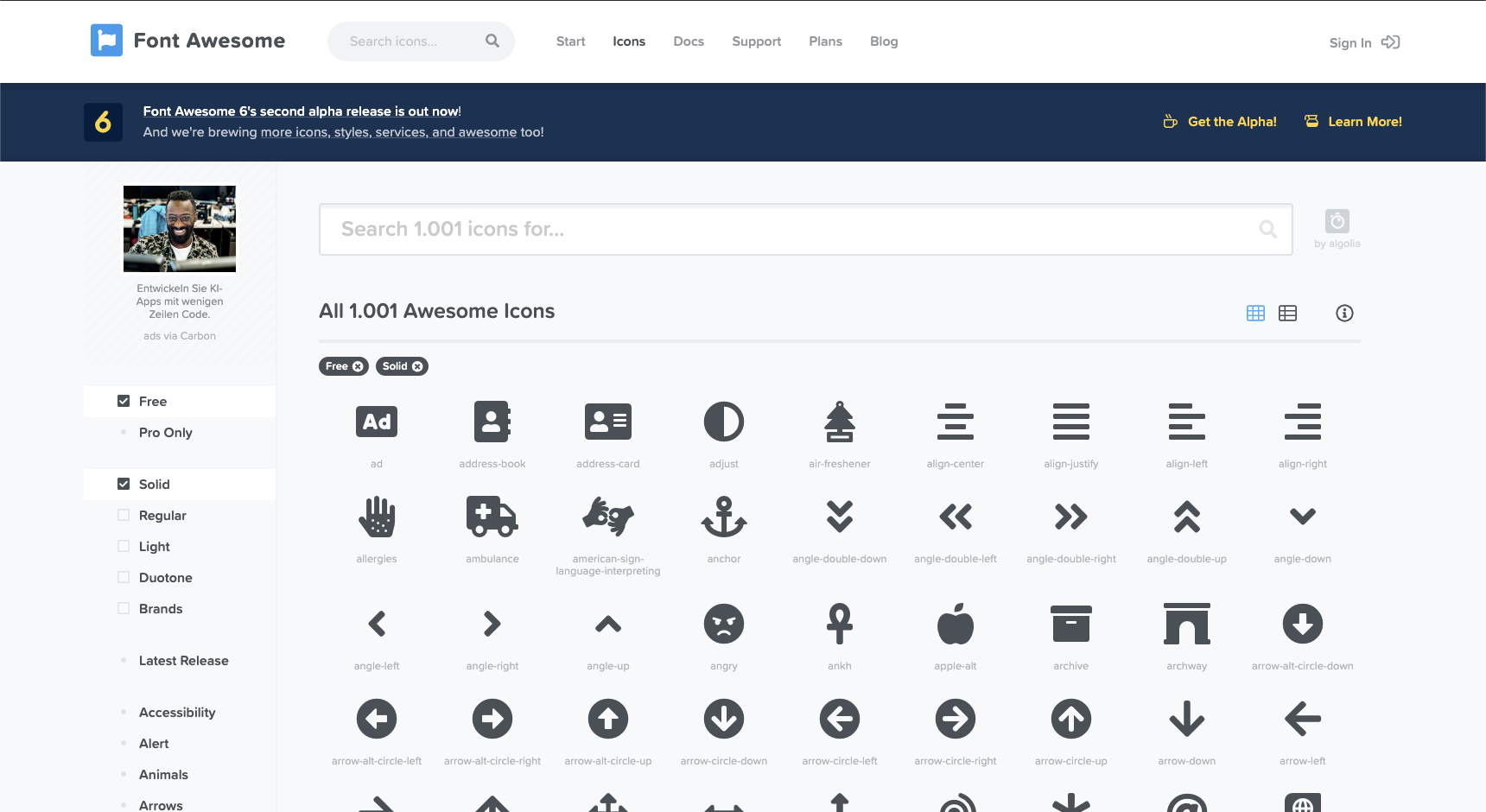Focus the header Search icons field
This screenshot has height=812, width=1486.
pos(421,41)
